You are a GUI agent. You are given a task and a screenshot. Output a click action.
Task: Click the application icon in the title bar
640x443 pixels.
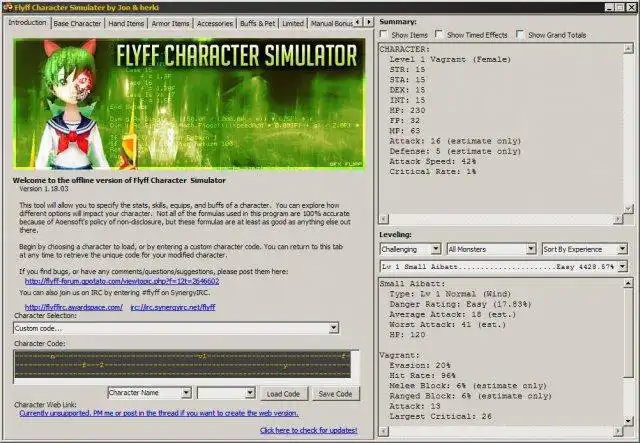click(7, 7)
